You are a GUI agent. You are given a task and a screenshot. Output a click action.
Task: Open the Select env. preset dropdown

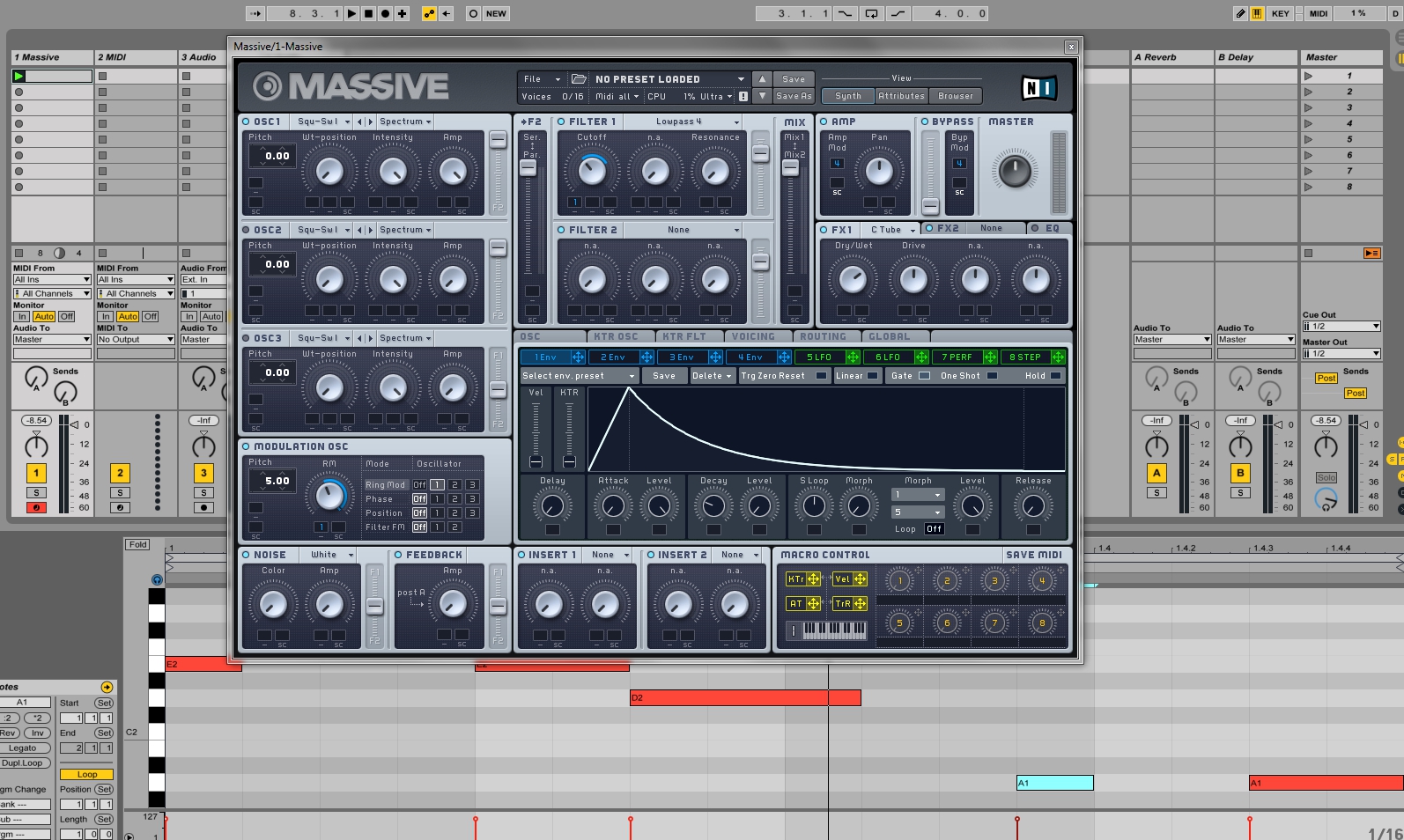pos(578,375)
